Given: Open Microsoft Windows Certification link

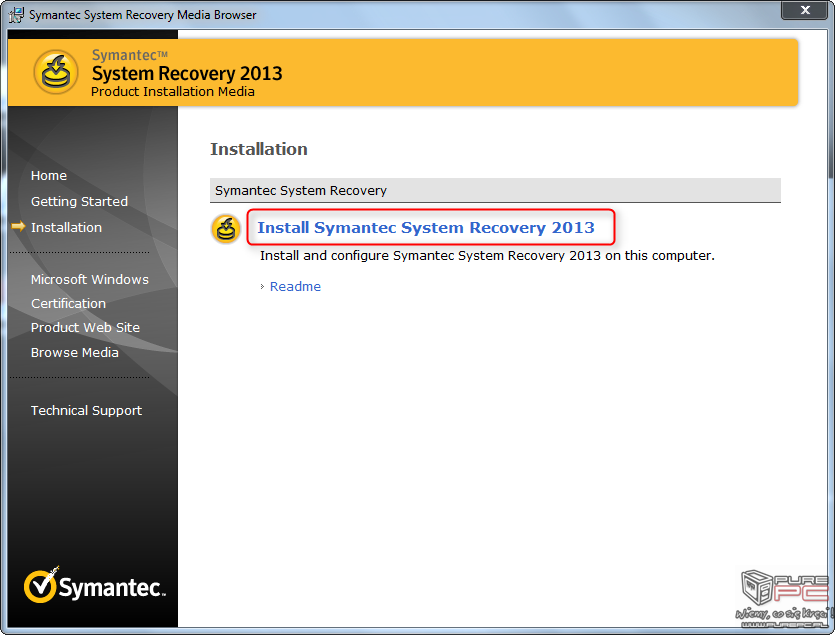Looking at the screenshot, I should tap(90, 291).
